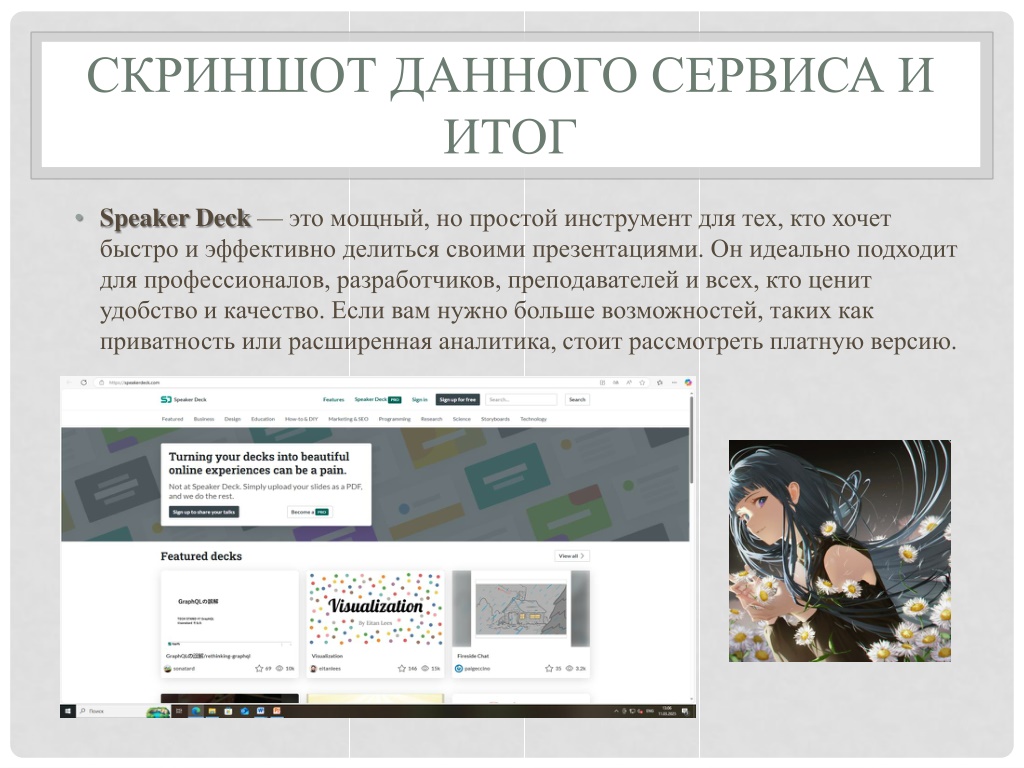
Task: Select the How-to & DIY category
Action: (x=301, y=419)
